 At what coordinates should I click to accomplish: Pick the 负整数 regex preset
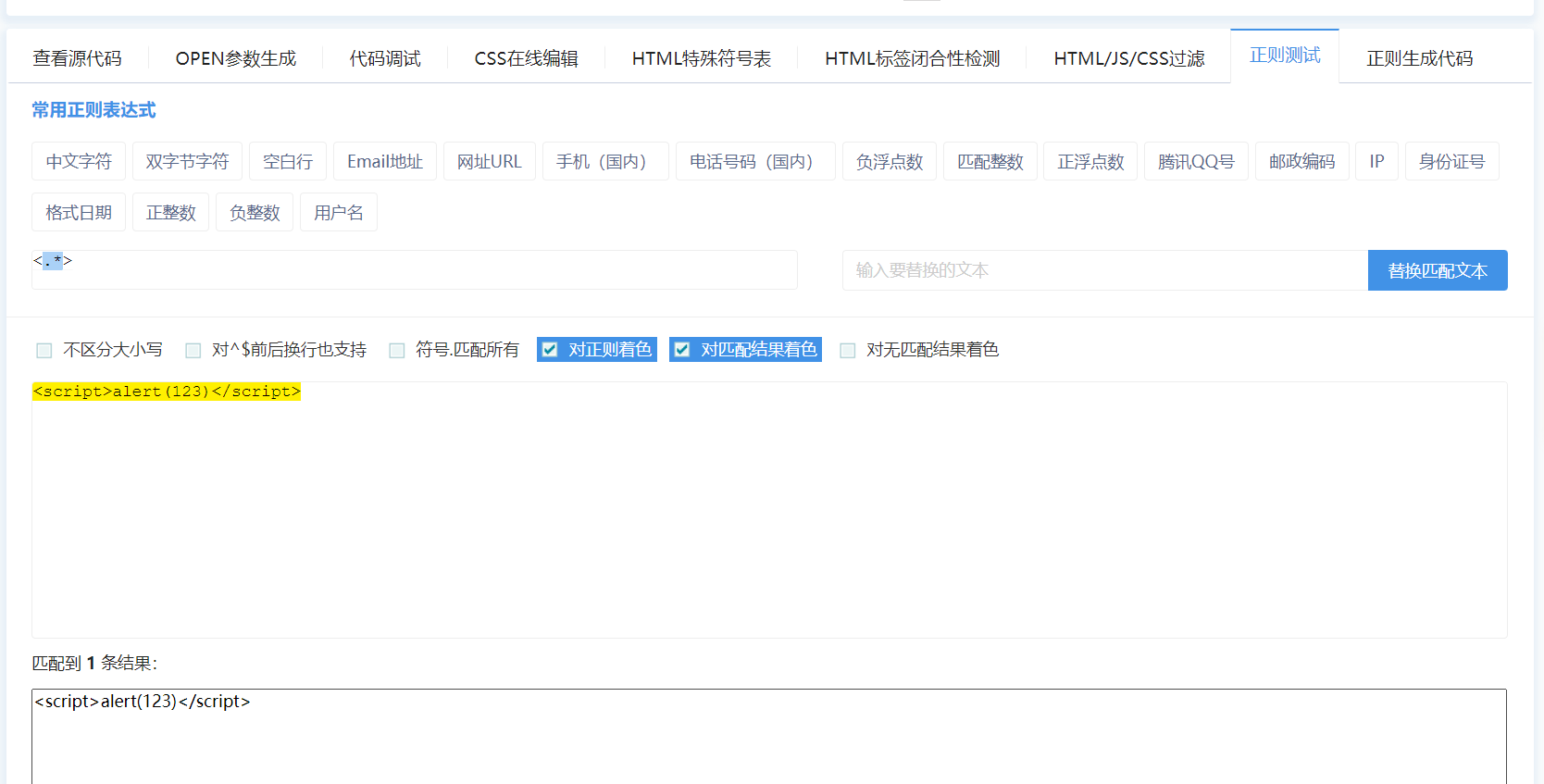click(x=255, y=212)
